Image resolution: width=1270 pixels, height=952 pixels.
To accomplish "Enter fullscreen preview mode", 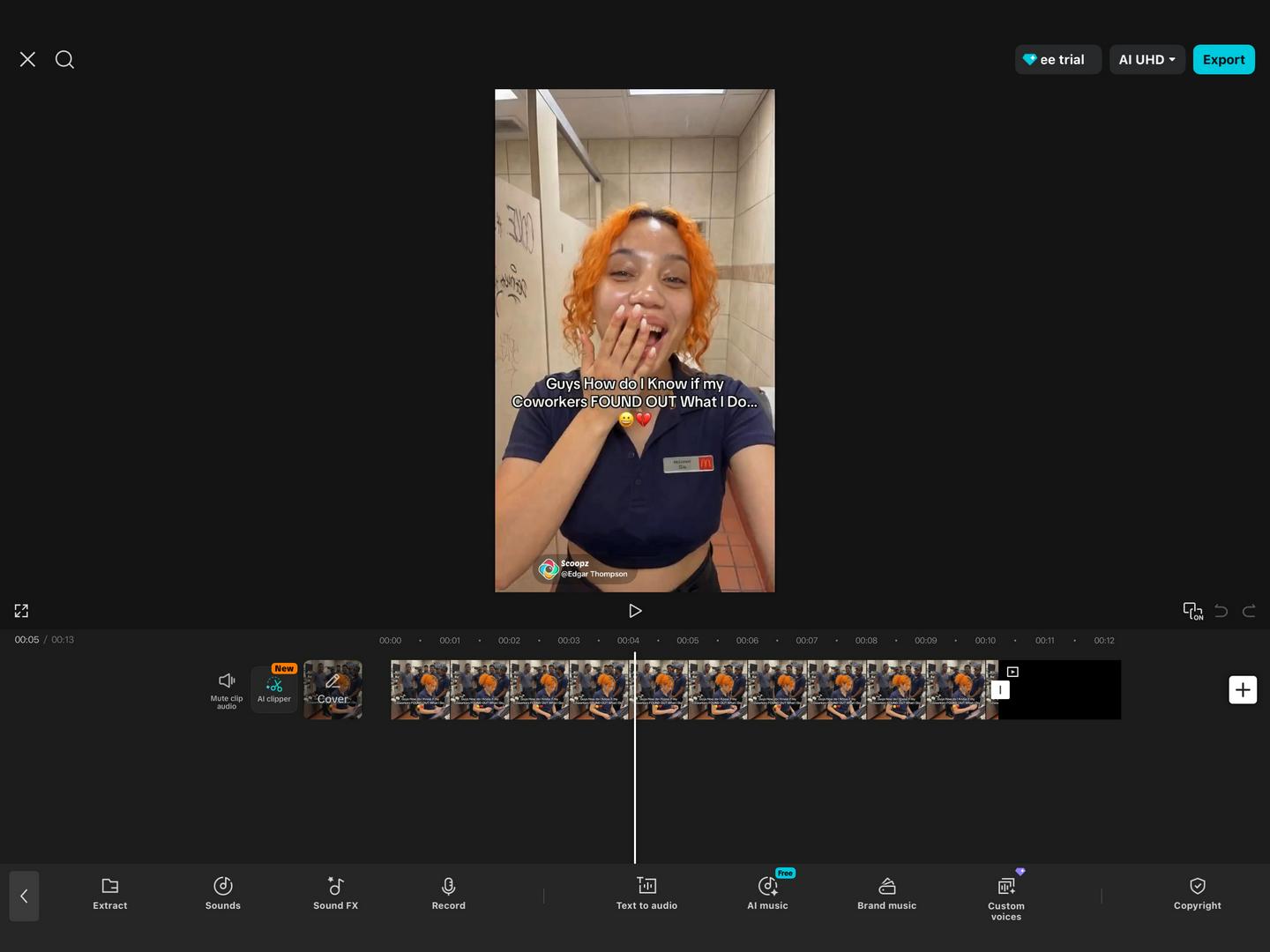I will coord(21,611).
